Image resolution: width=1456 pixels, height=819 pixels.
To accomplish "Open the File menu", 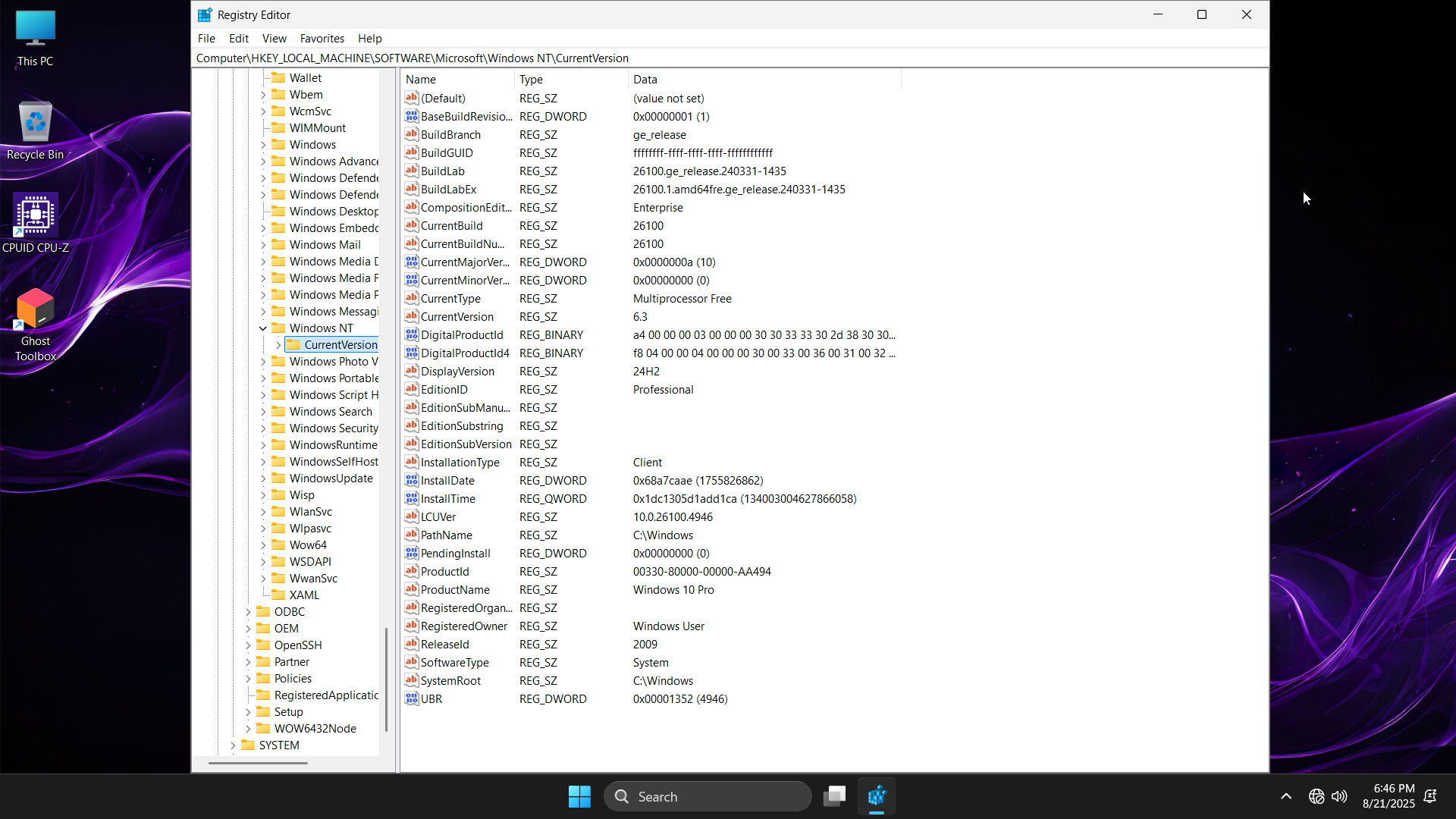I will tap(206, 38).
